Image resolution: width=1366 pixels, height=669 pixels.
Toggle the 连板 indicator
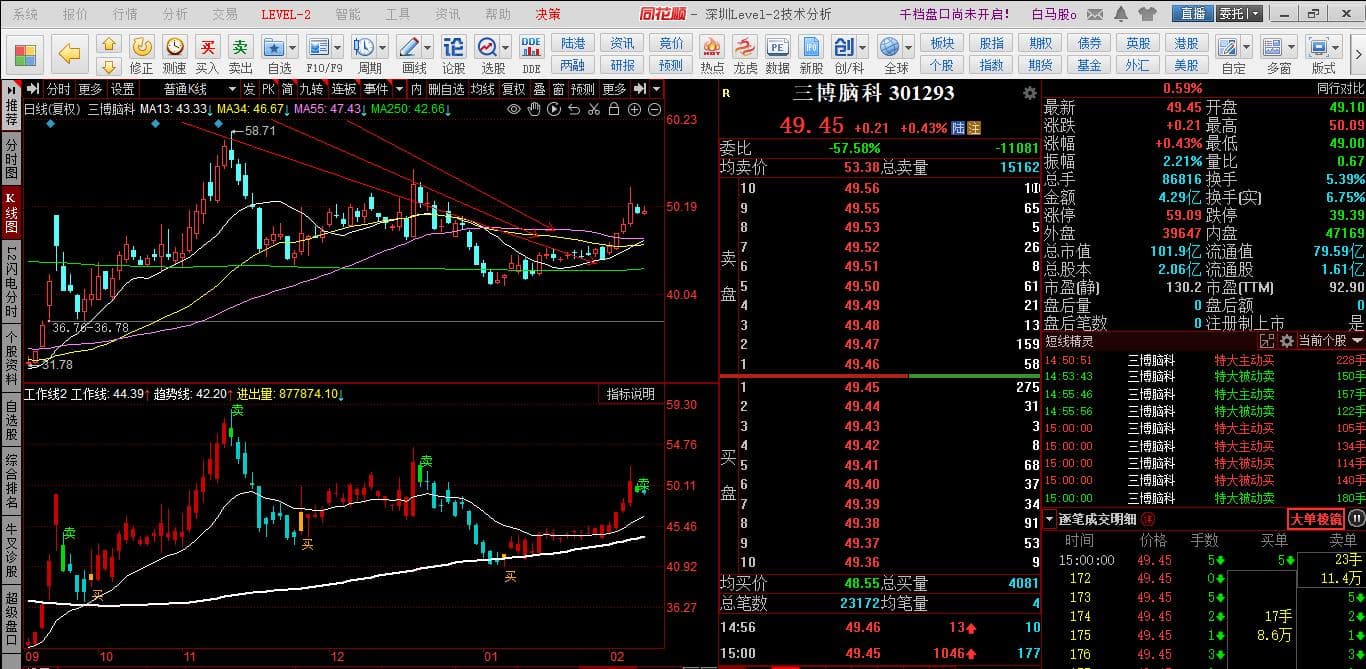coord(344,89)
